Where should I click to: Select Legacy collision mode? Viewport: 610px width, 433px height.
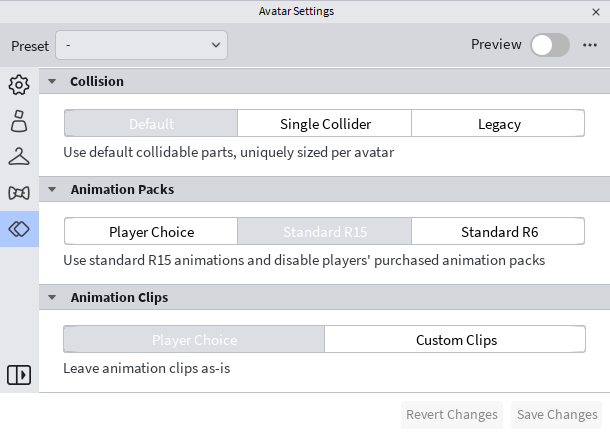click(498, 124)
